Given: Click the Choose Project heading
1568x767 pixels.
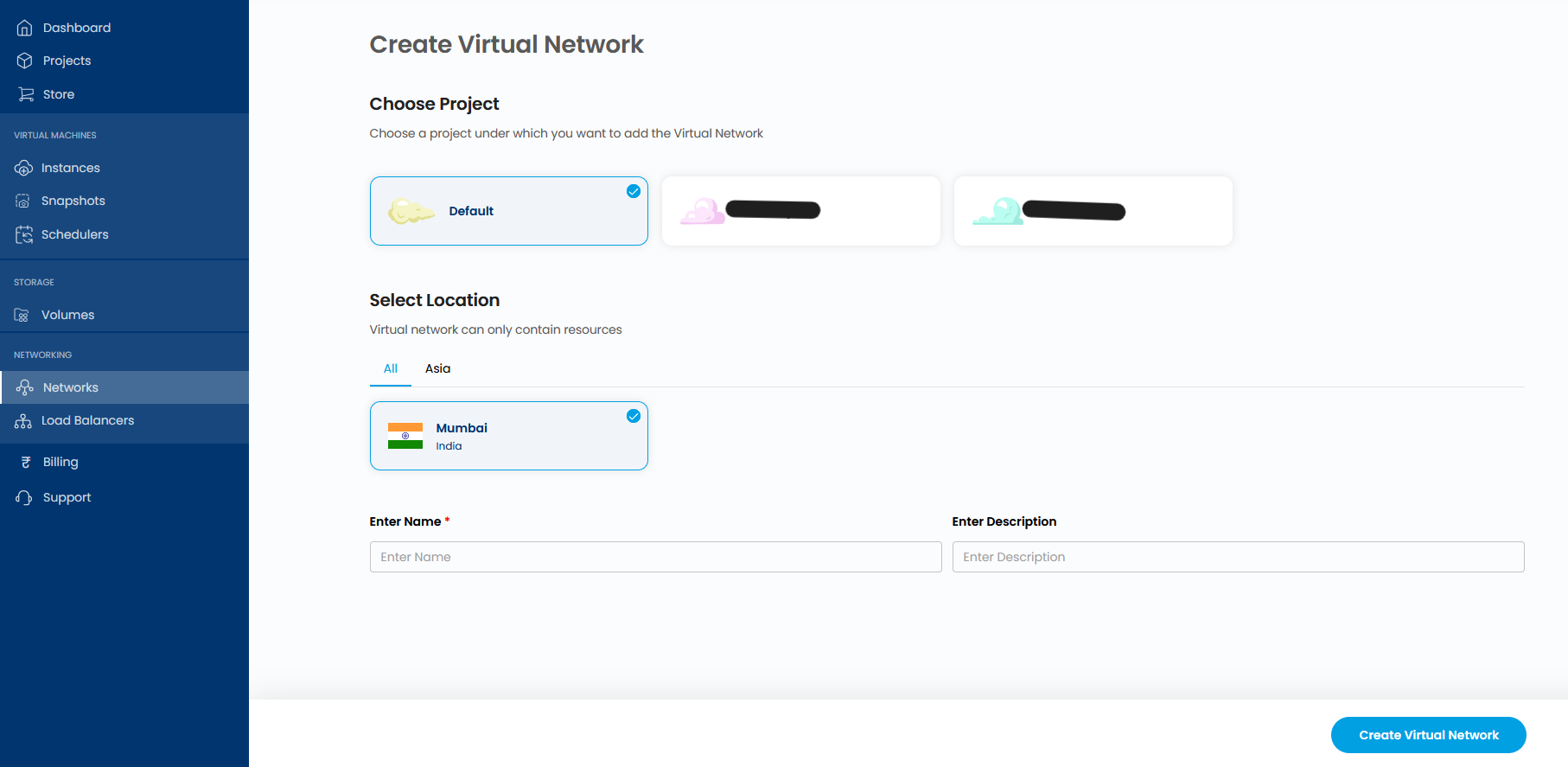Looking at the screenshot, I should click(434, 104).
